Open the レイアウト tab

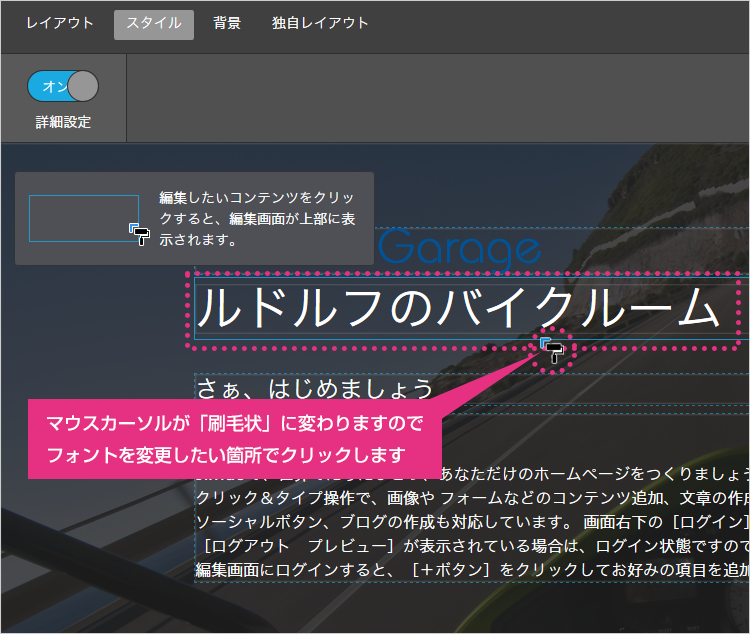point(60,23)
